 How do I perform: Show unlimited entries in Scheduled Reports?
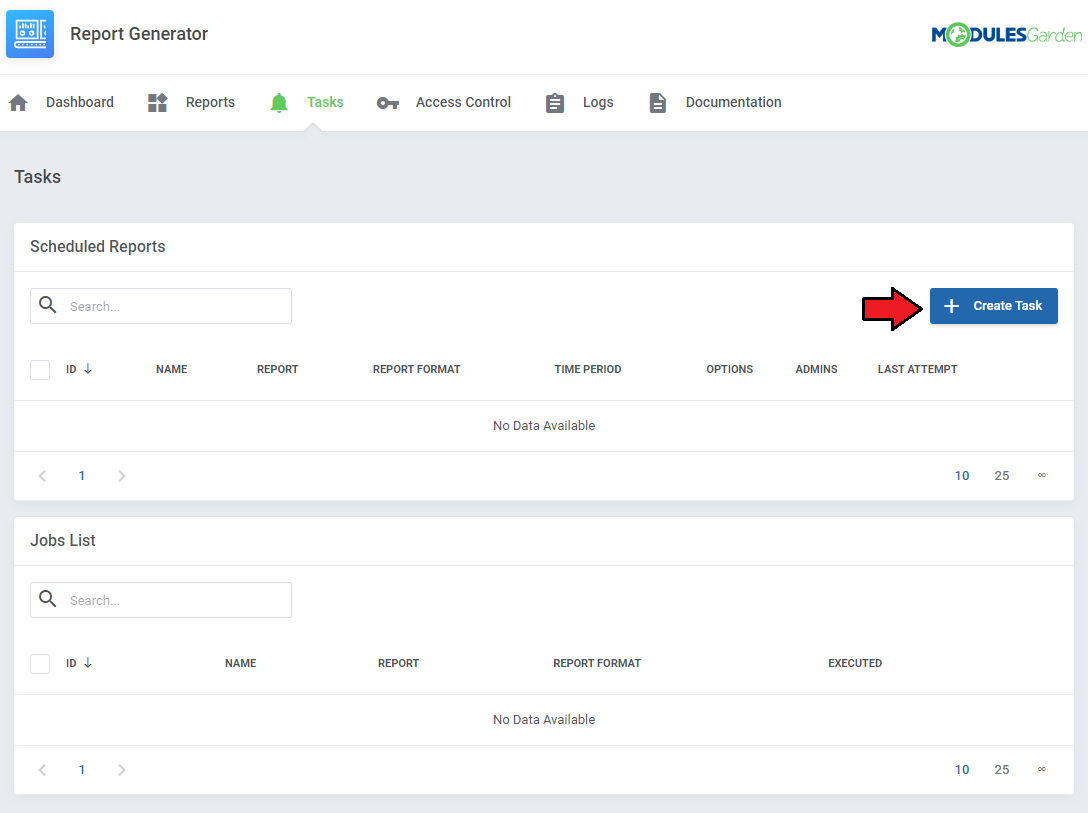point(1042,475)
